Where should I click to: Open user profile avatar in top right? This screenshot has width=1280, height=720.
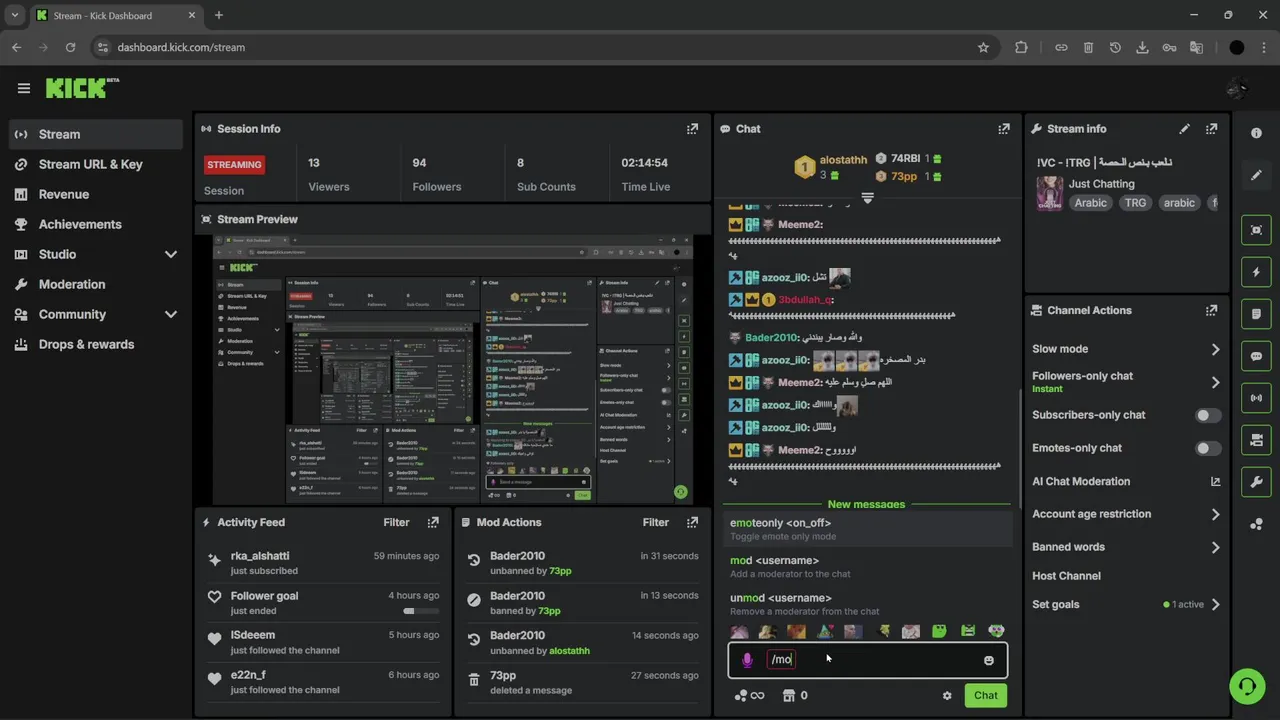[1237, 88]
